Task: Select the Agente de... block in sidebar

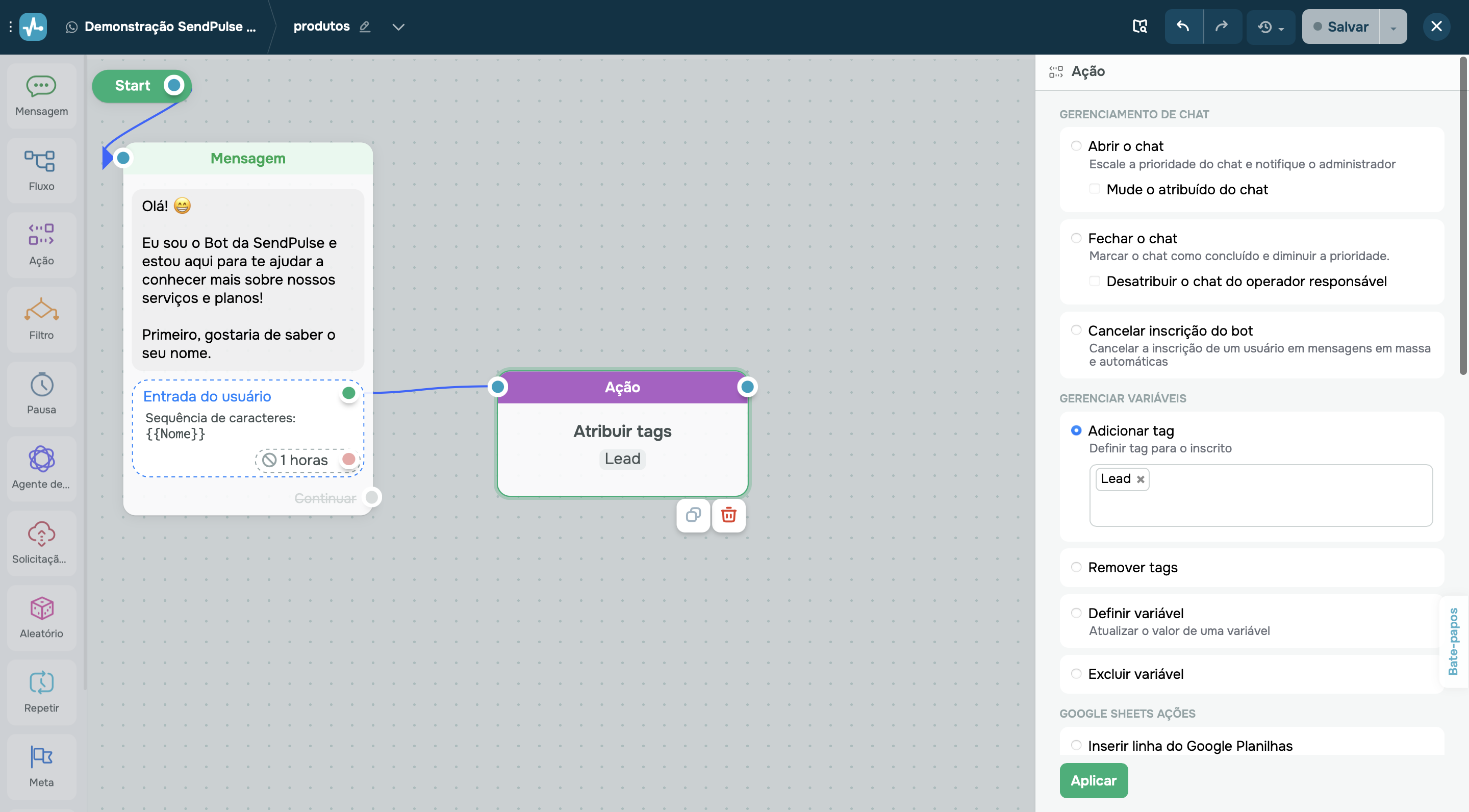Action: pos(42,468)
